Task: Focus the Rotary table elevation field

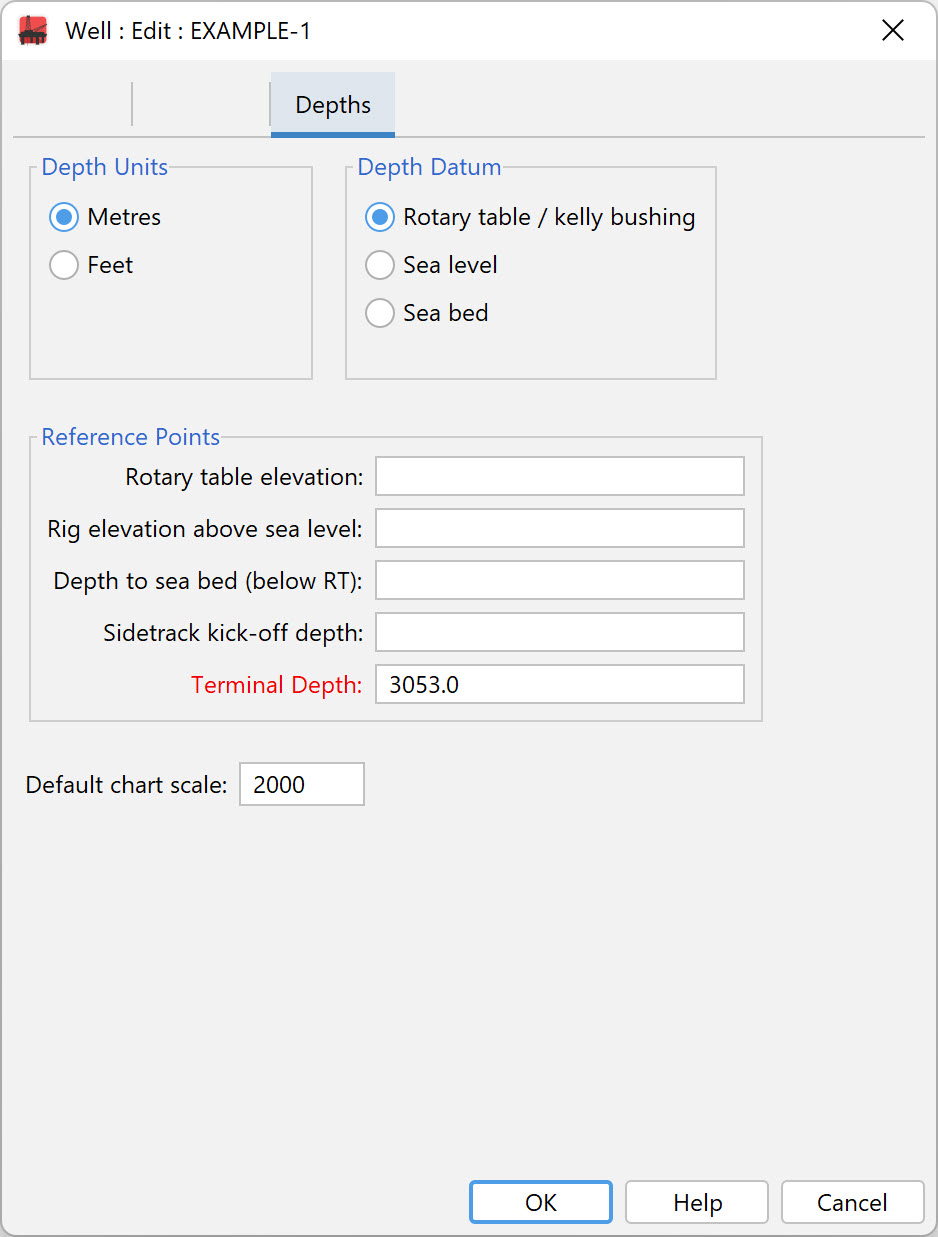Action: point(560,476)
